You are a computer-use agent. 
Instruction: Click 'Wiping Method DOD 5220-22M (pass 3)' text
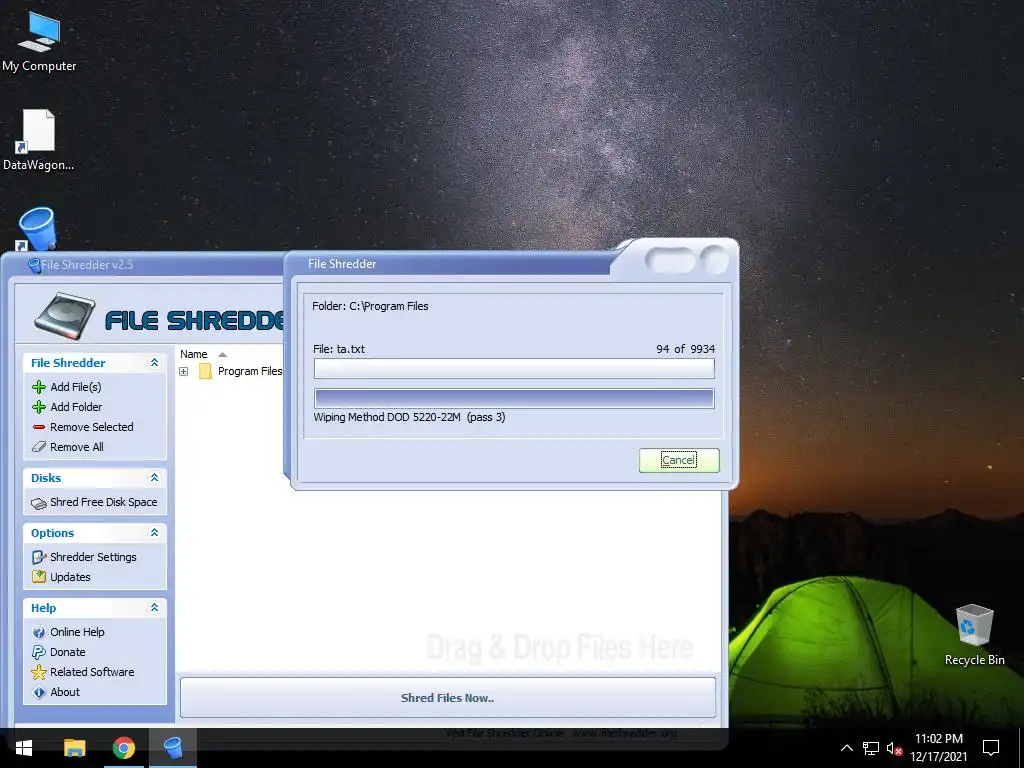pyautogui.click(x=409, y=417)
